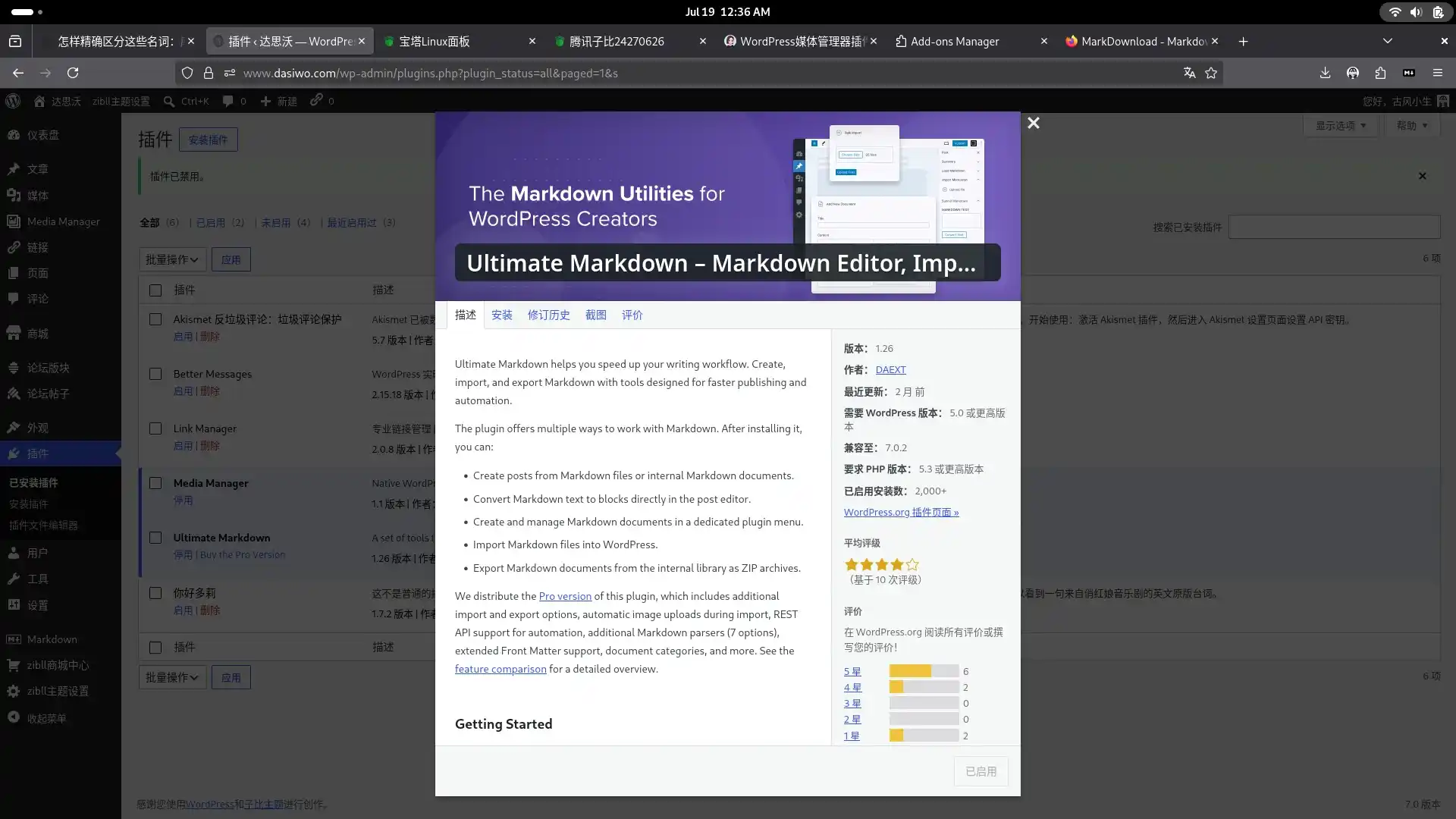Click the top 应用 apply button
Screen dimensions: 1456x819
point(231,259)
